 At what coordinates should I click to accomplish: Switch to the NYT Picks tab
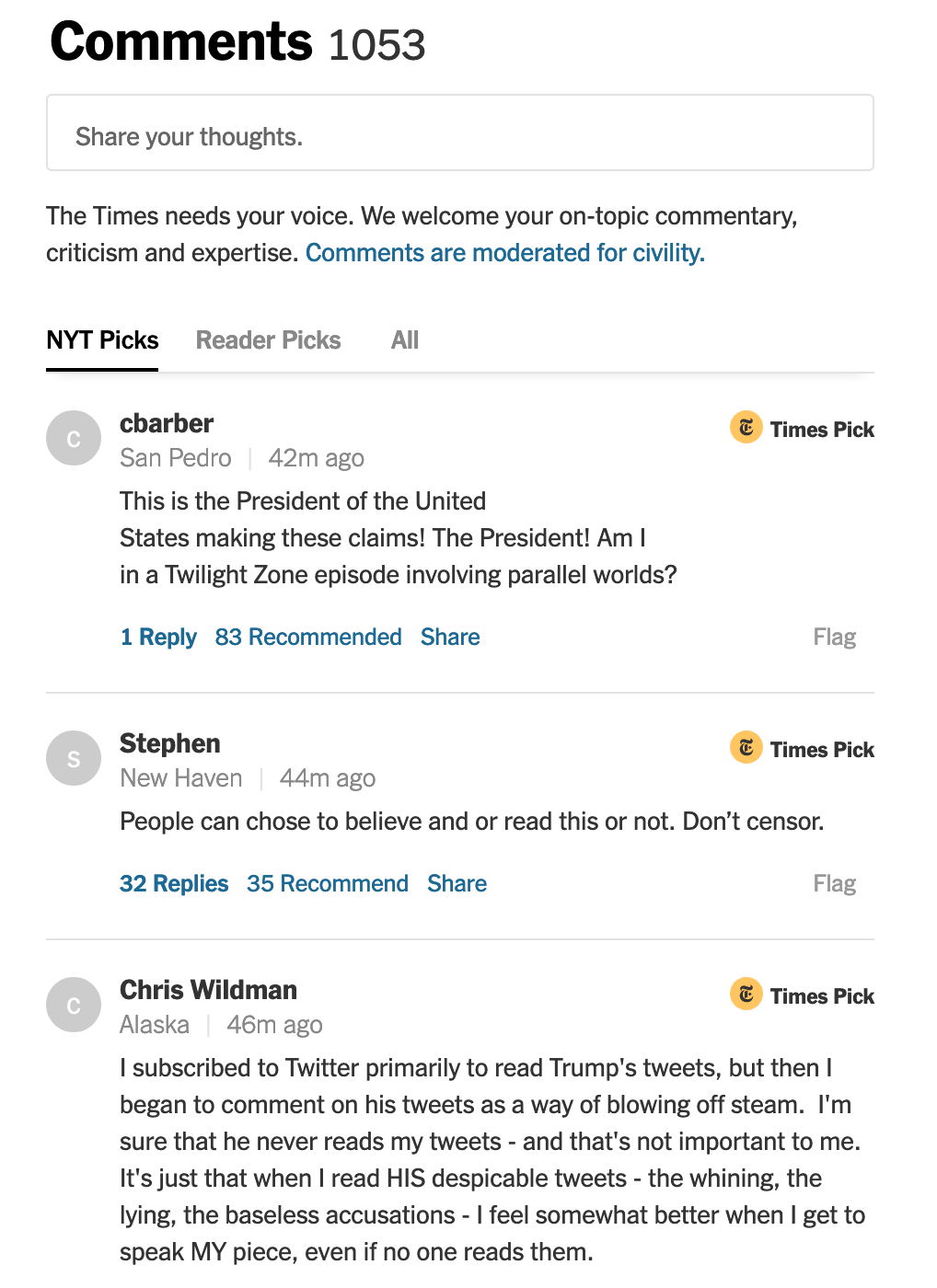point(102,340)
